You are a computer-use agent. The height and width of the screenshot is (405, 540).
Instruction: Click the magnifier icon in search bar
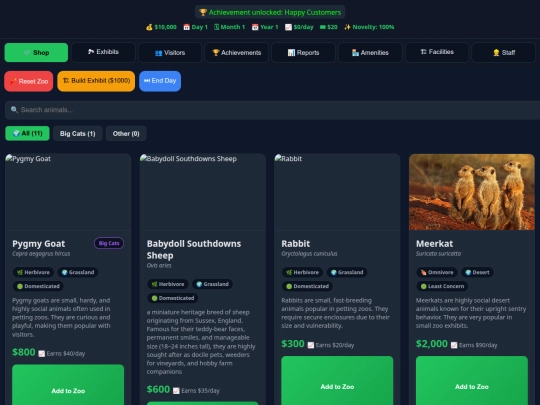tap(14, 110)
